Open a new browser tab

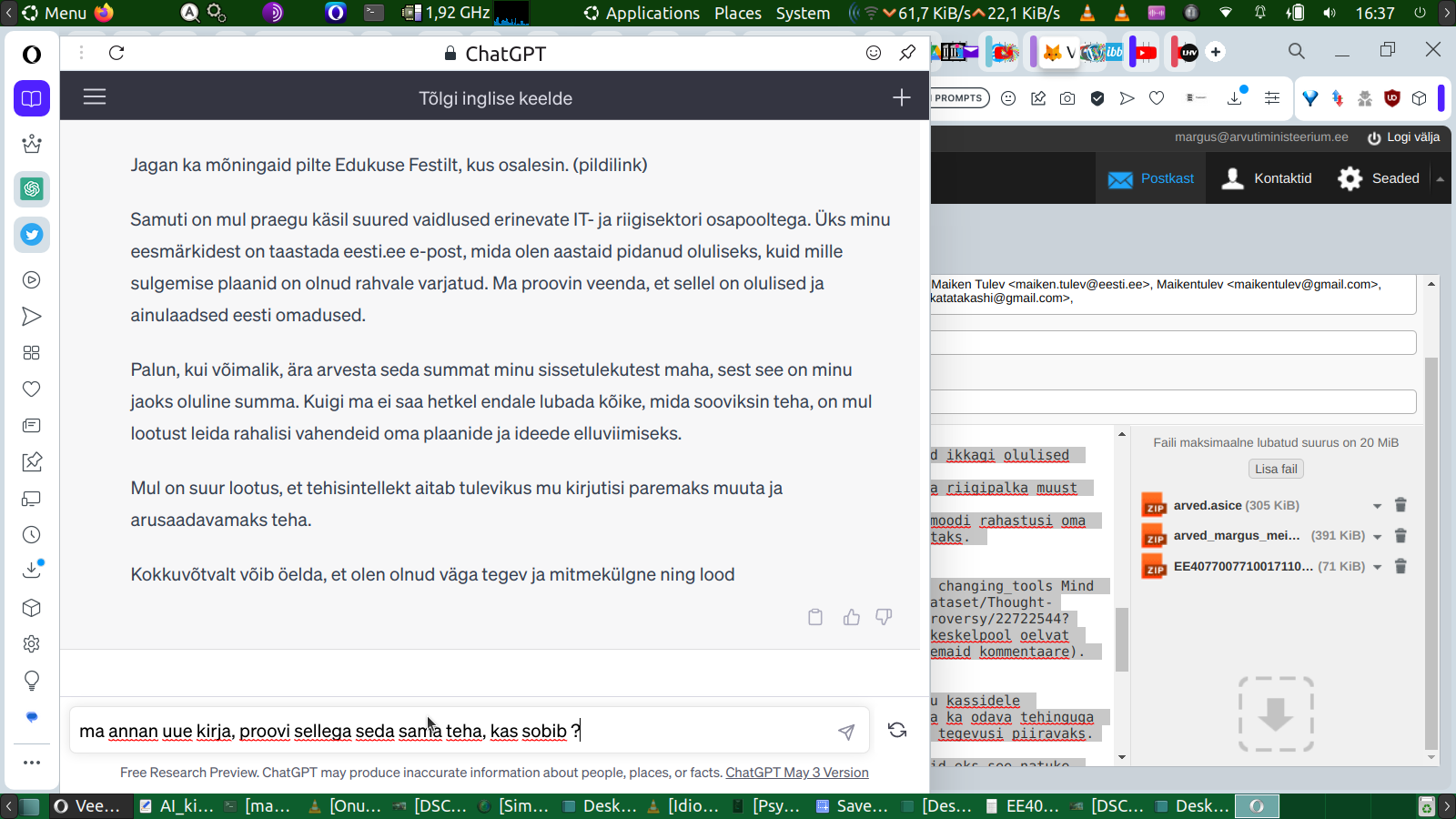click(x=1216, y=52)
